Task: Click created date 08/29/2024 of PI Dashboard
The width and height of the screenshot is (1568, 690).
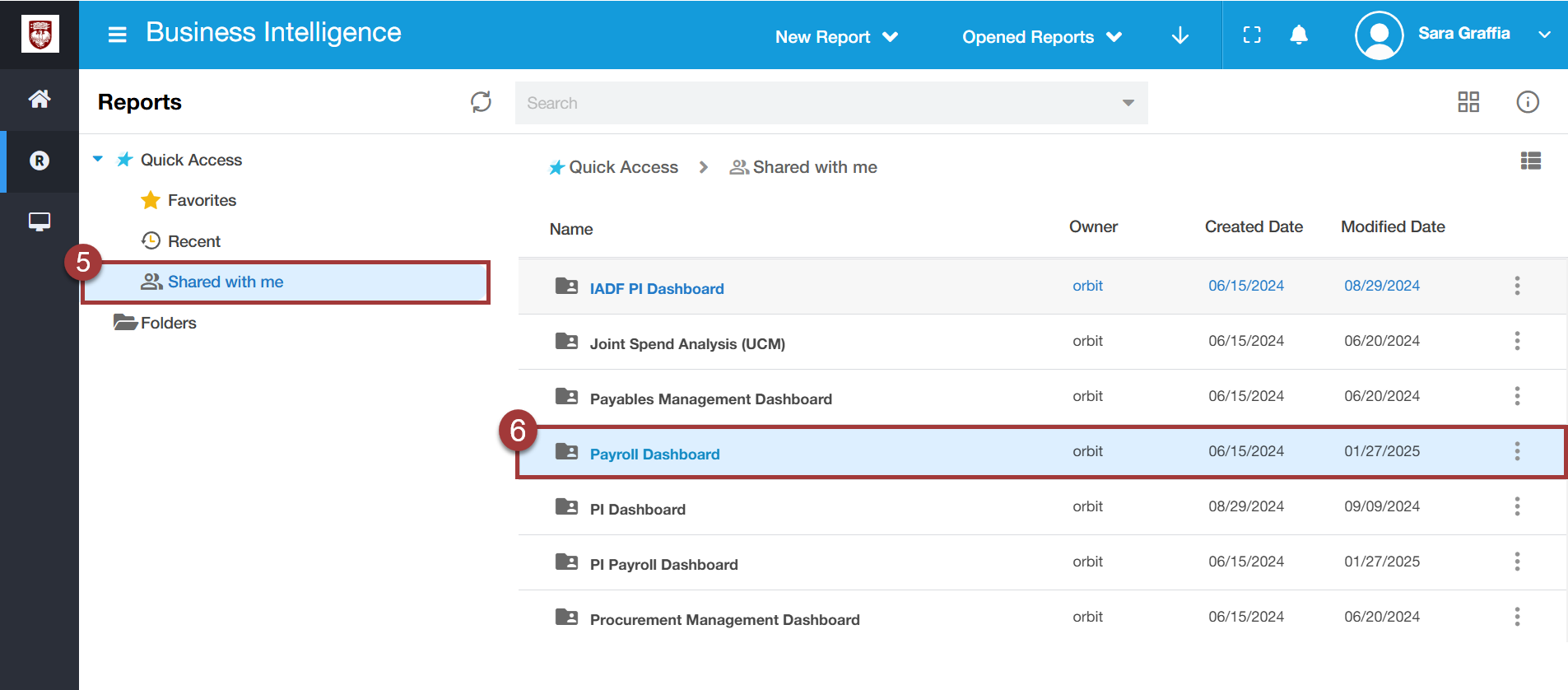Action: point(1246,506)
